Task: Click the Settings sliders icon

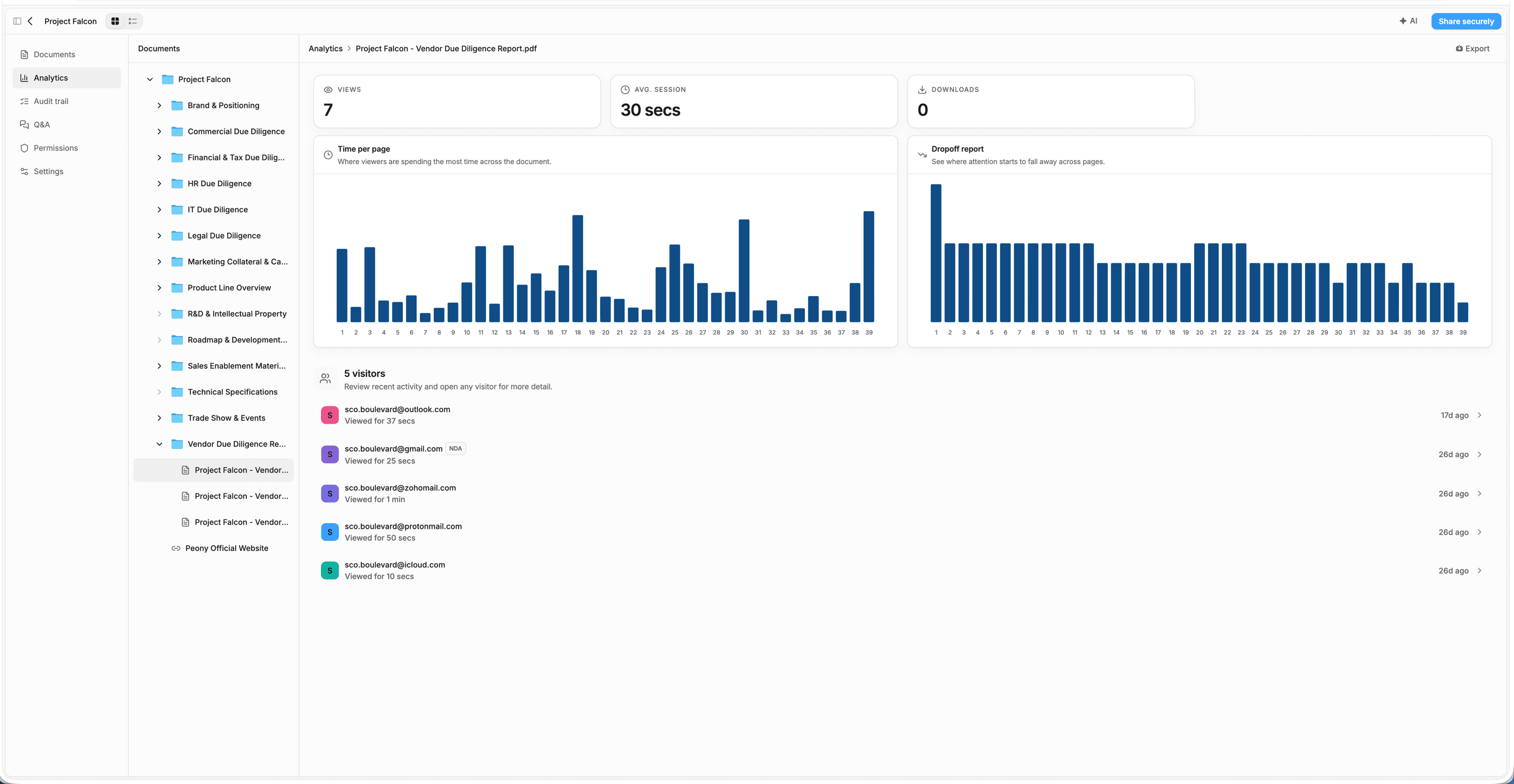Action: click(24, 172)
